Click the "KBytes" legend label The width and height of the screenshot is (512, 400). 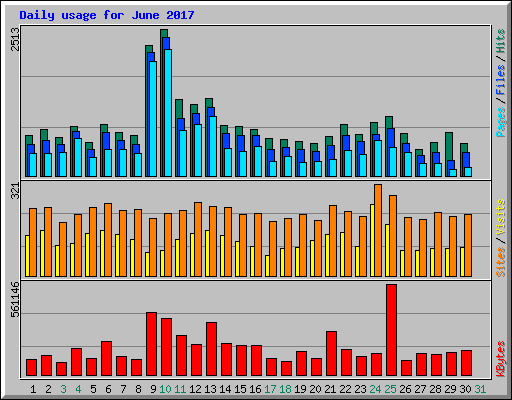coord(501,359)
